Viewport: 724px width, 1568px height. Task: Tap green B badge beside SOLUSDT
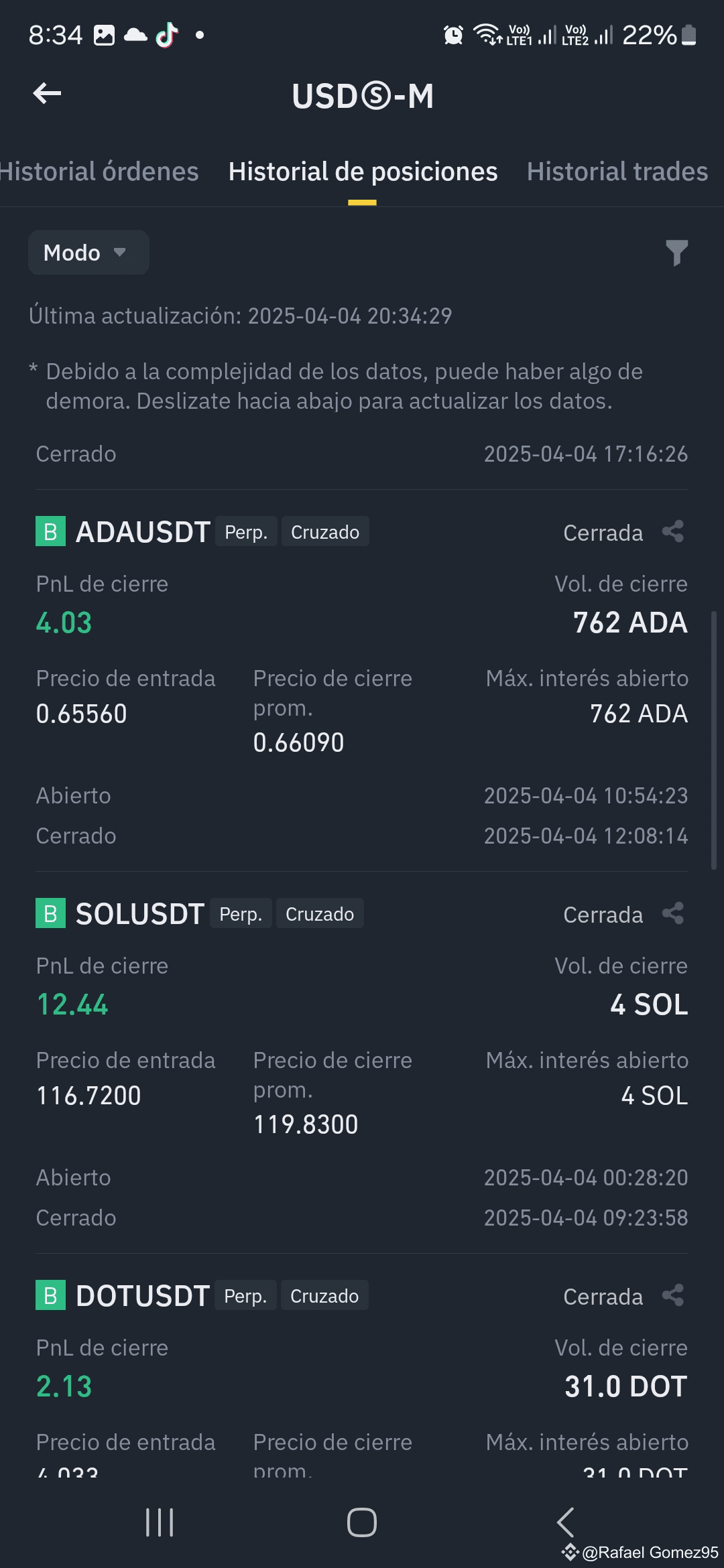point(50,913)
